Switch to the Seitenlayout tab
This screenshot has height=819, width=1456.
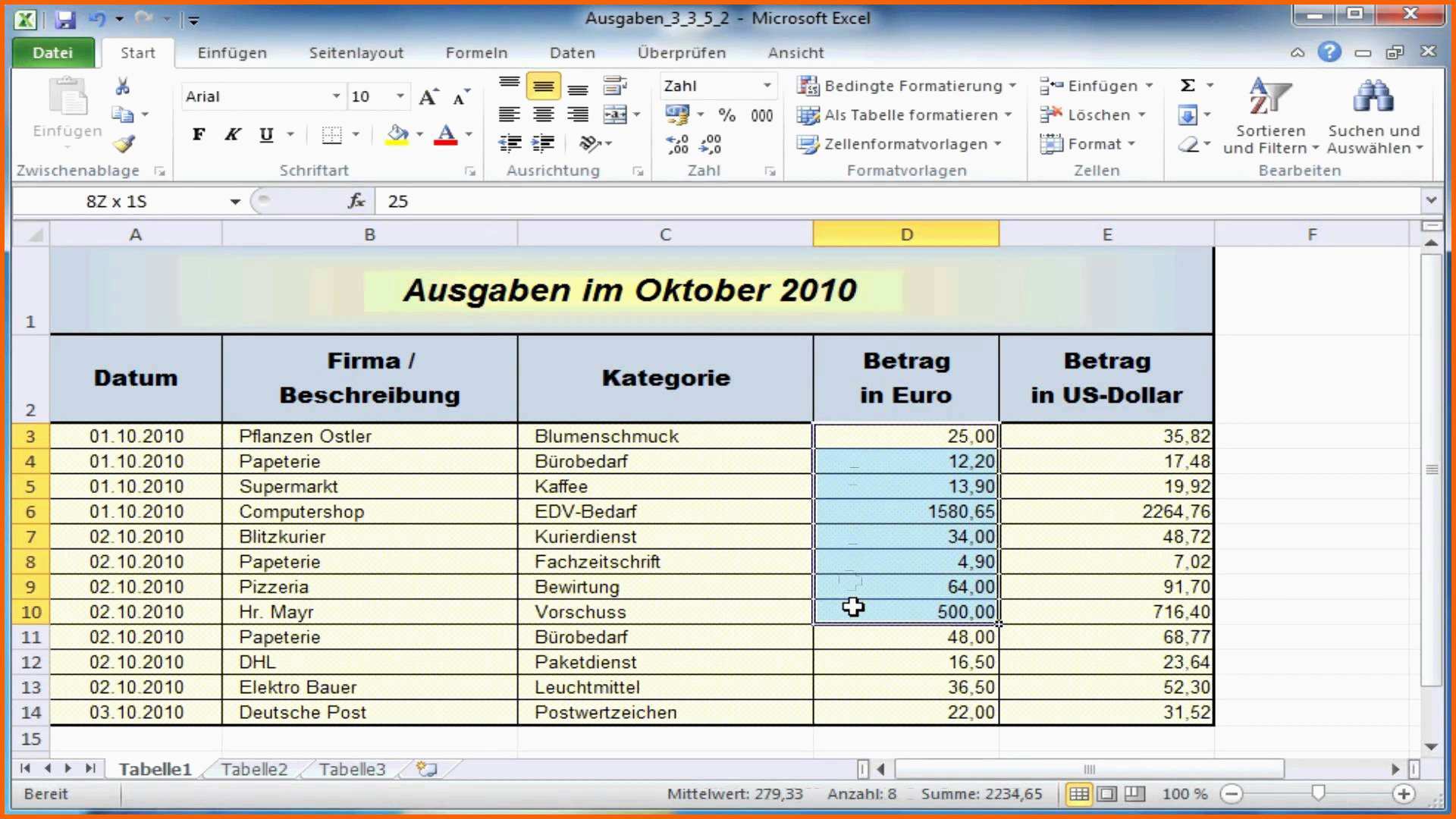(x=356, y=52)
